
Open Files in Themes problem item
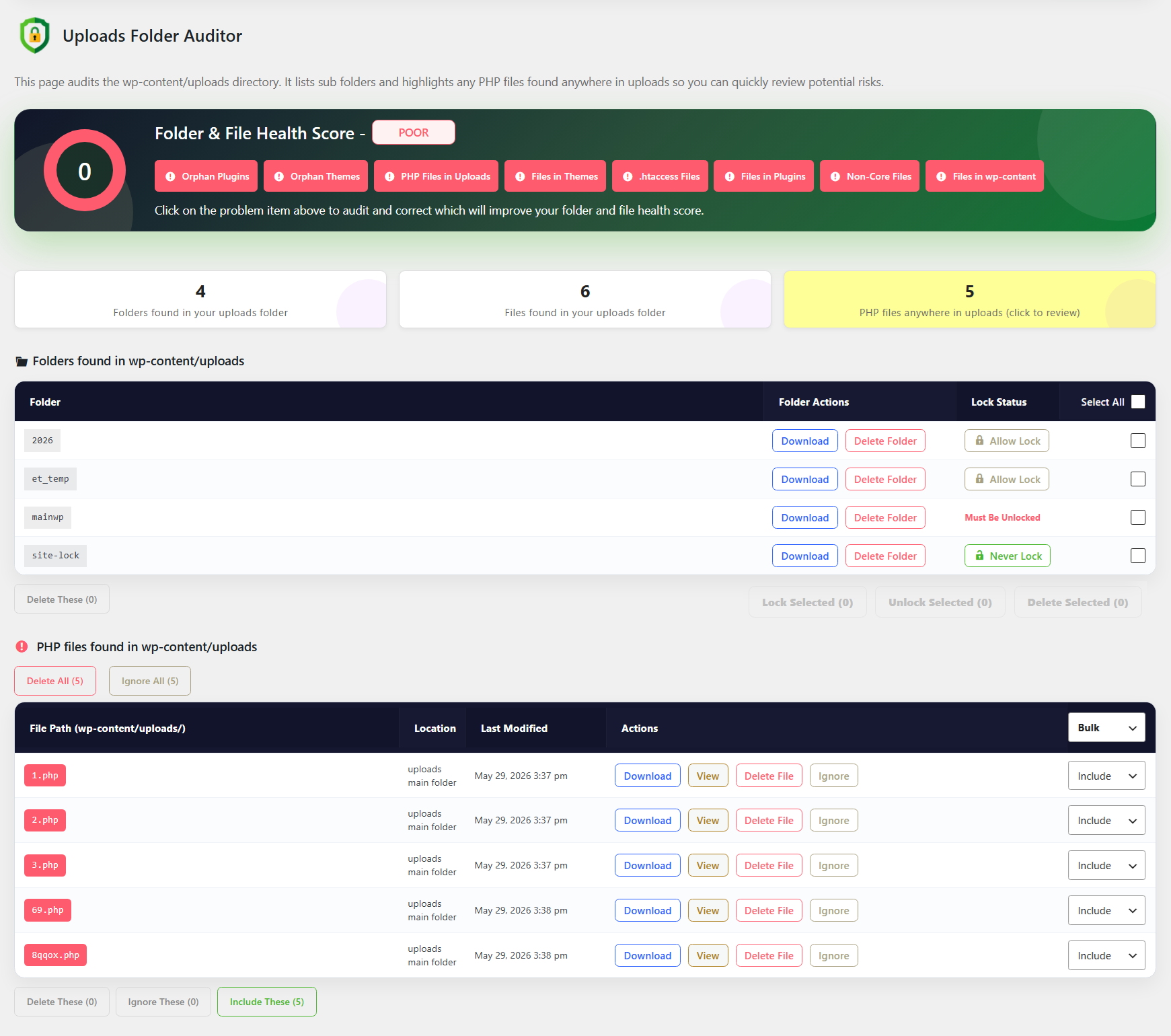[x=555, y=176]
